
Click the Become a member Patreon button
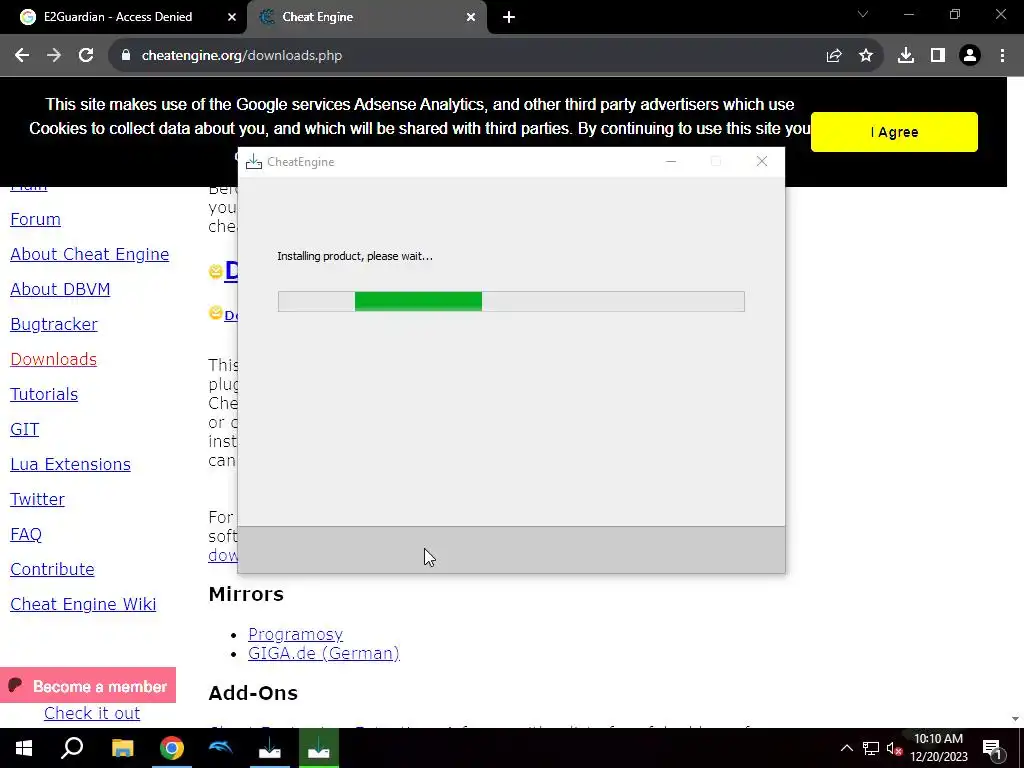88,686
